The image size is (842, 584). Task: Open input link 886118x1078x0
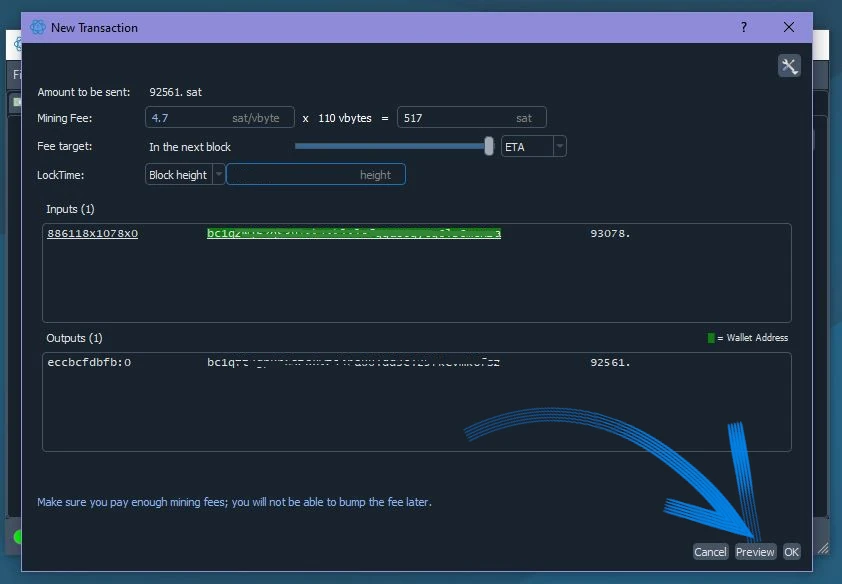click(x=92, y=234)
